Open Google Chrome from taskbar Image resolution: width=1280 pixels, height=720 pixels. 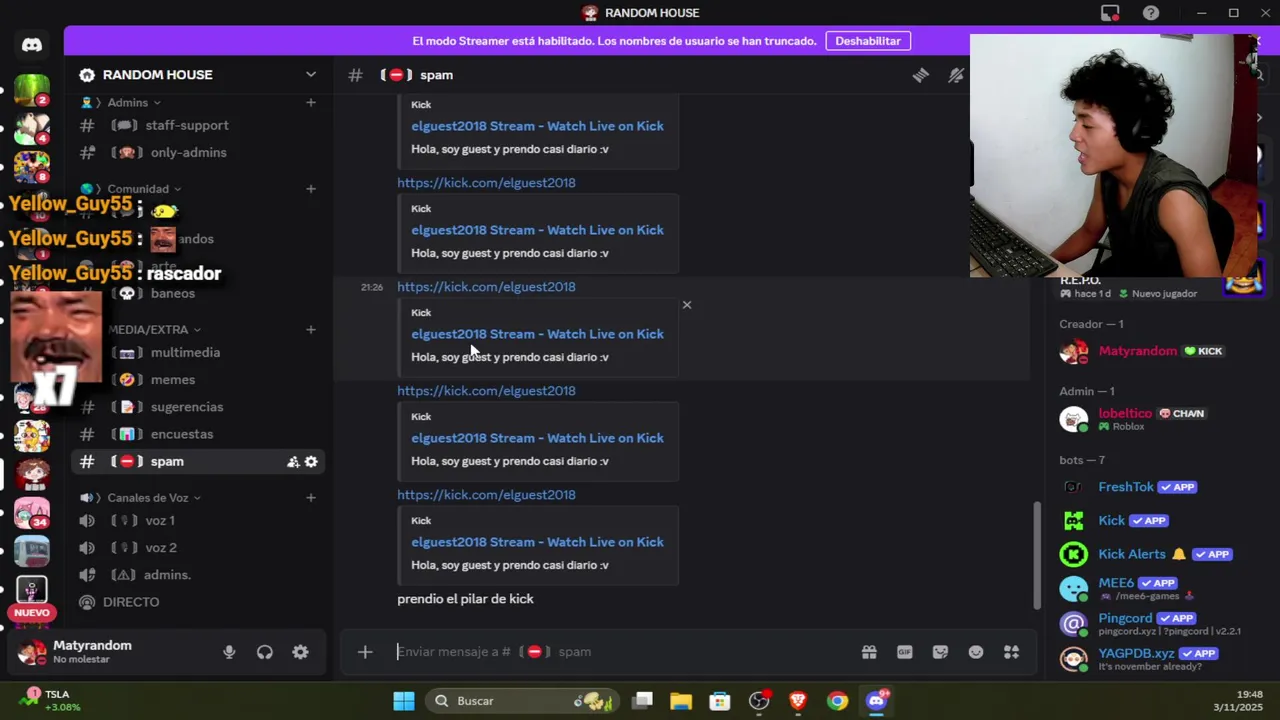tap(837, 701)
